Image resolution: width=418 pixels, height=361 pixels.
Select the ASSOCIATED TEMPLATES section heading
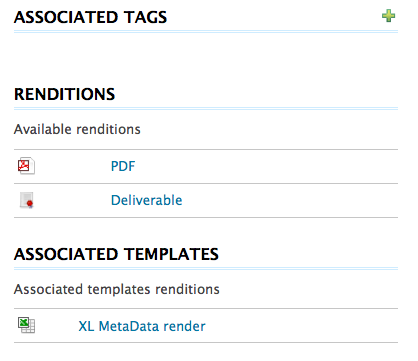(x=116, y=254)
